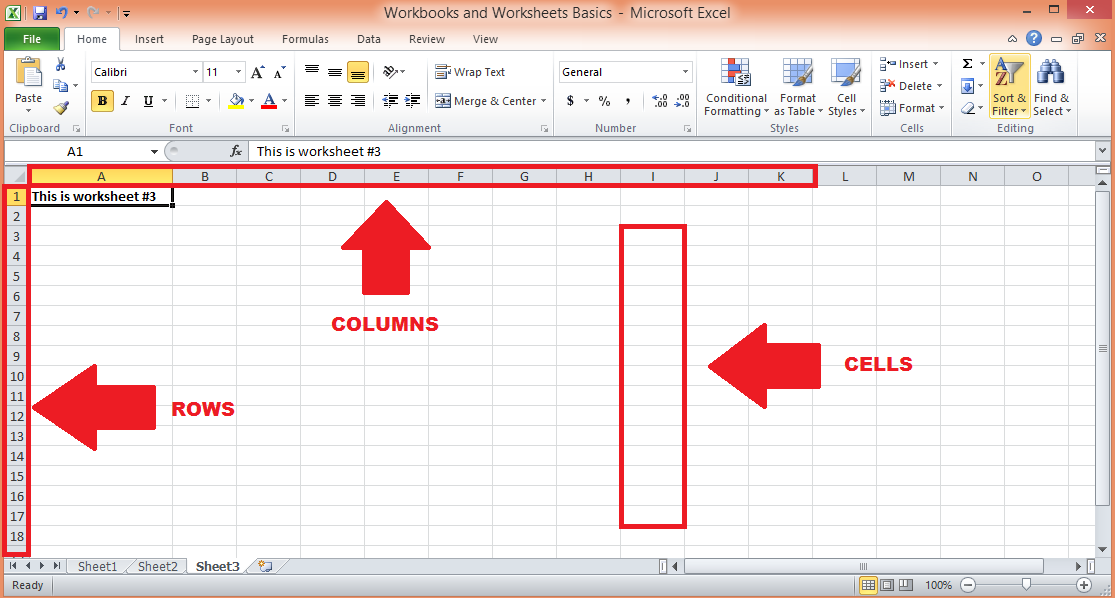Image resolution: width=1115 pixels, height=598 pixels.
Task: Select the Format Painter brush
Action: [x=61, y=107]
